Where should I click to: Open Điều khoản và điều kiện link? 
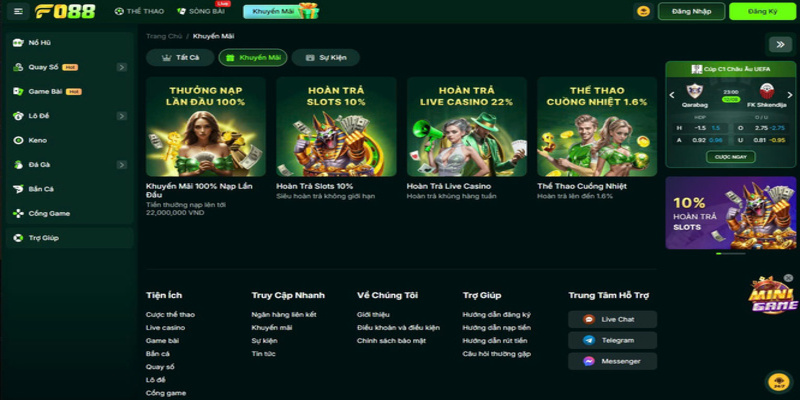point(398,328)
